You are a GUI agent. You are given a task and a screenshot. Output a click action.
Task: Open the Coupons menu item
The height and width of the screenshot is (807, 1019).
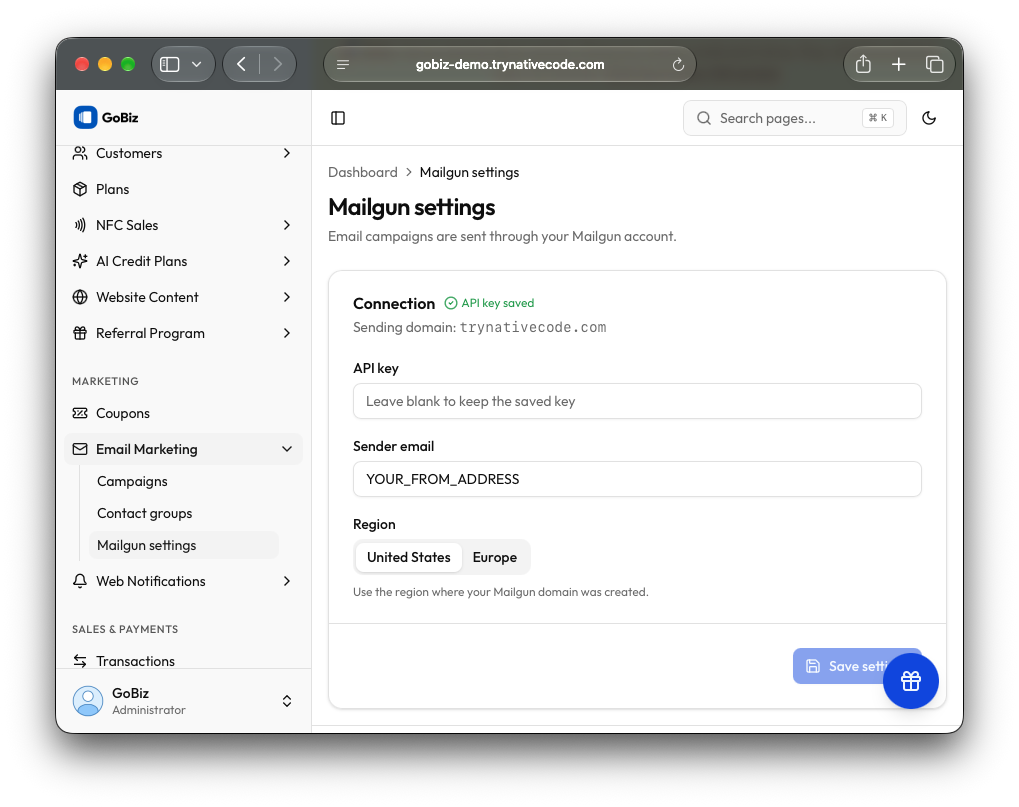point(183,413)
